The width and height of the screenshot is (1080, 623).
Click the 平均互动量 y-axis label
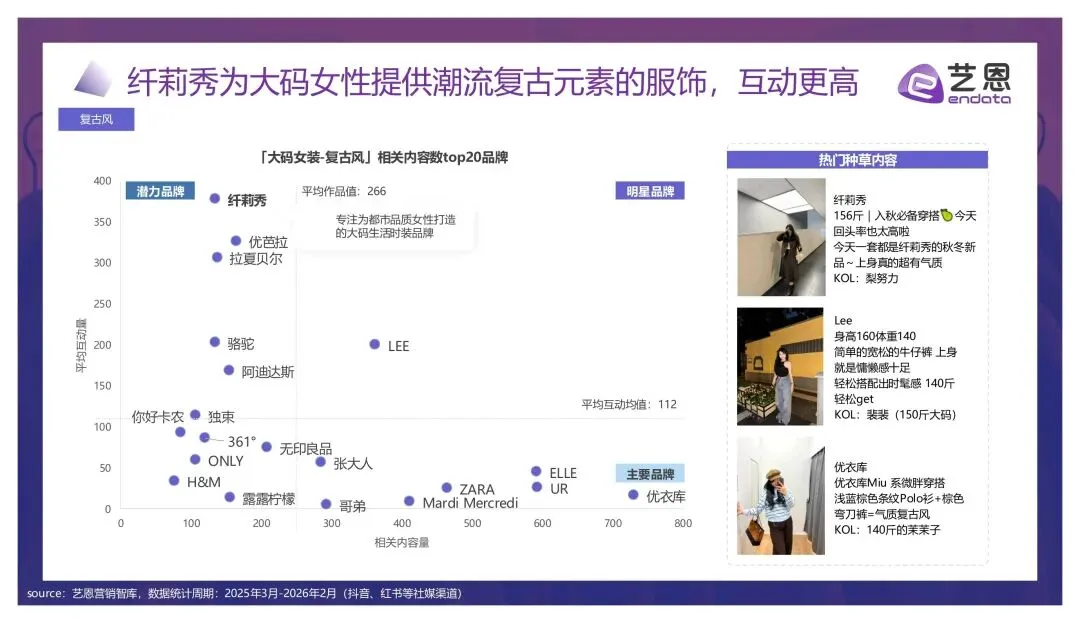81,345
